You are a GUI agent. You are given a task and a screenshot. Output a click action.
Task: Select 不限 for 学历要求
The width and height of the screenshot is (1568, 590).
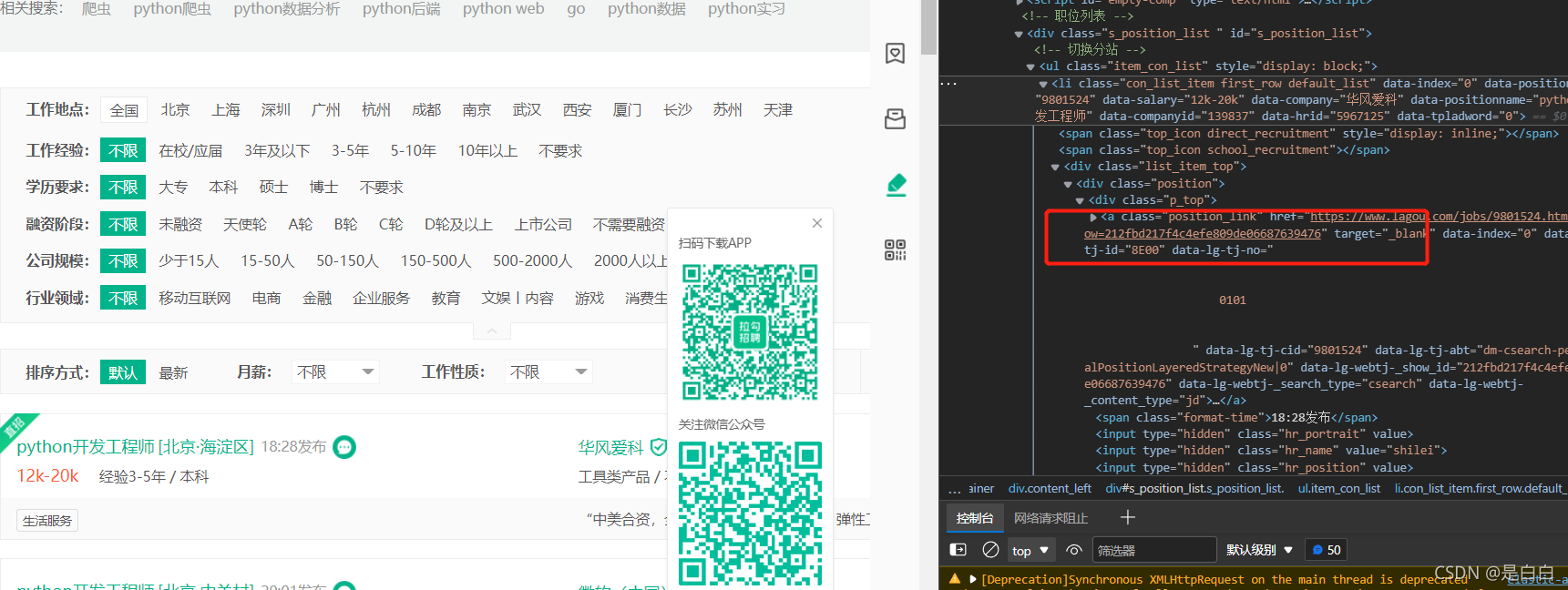[x=123, y=188]
